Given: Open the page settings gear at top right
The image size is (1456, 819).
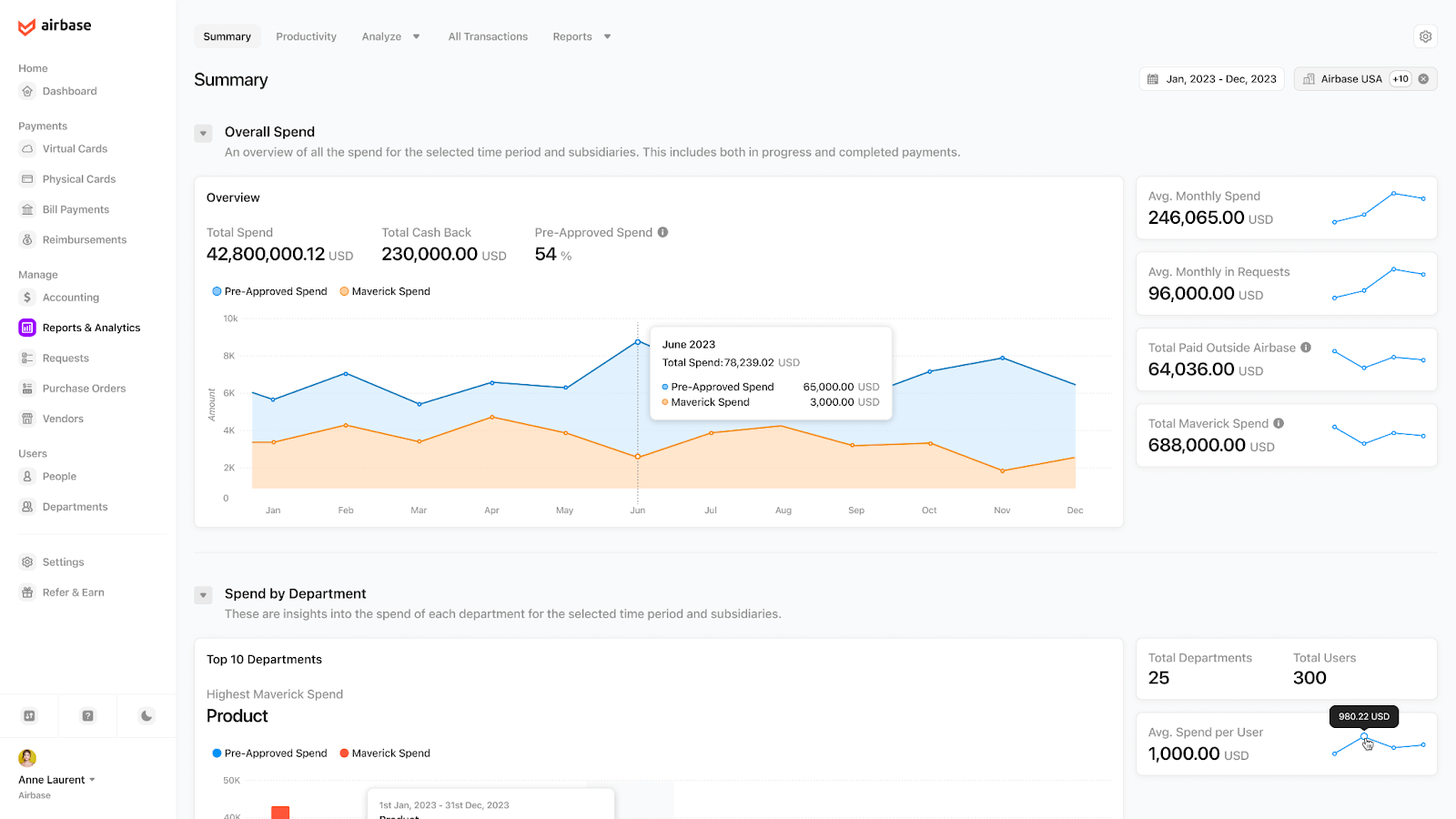Looking at the screenshot, I should coord(1426,36).
